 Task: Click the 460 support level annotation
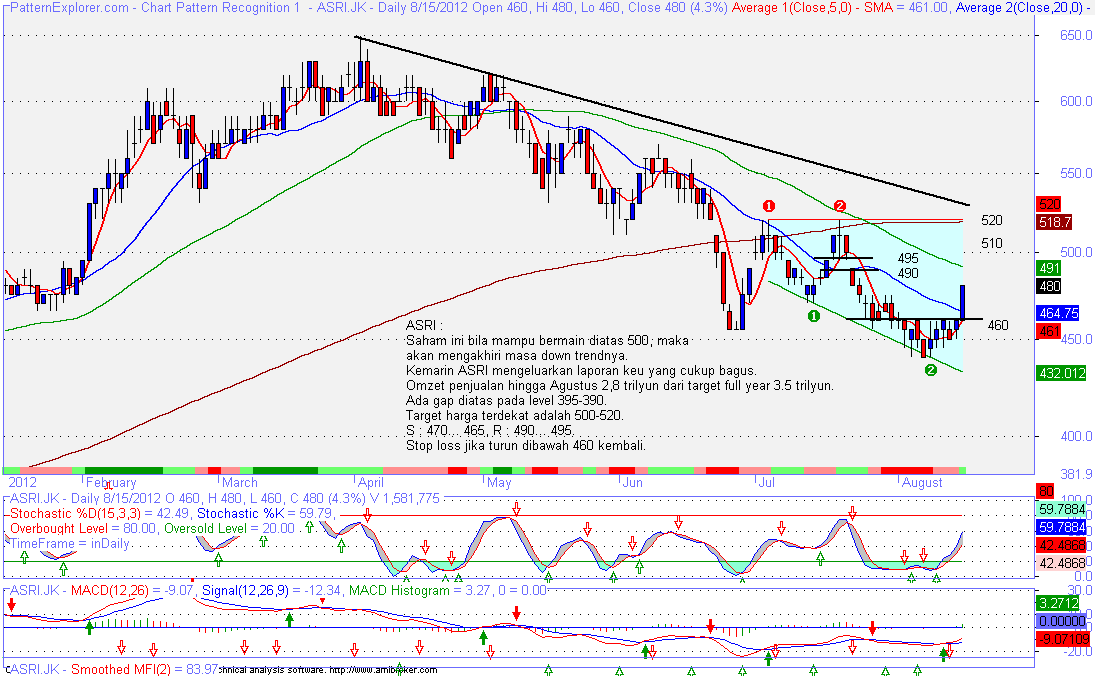[x=998, y=325]
